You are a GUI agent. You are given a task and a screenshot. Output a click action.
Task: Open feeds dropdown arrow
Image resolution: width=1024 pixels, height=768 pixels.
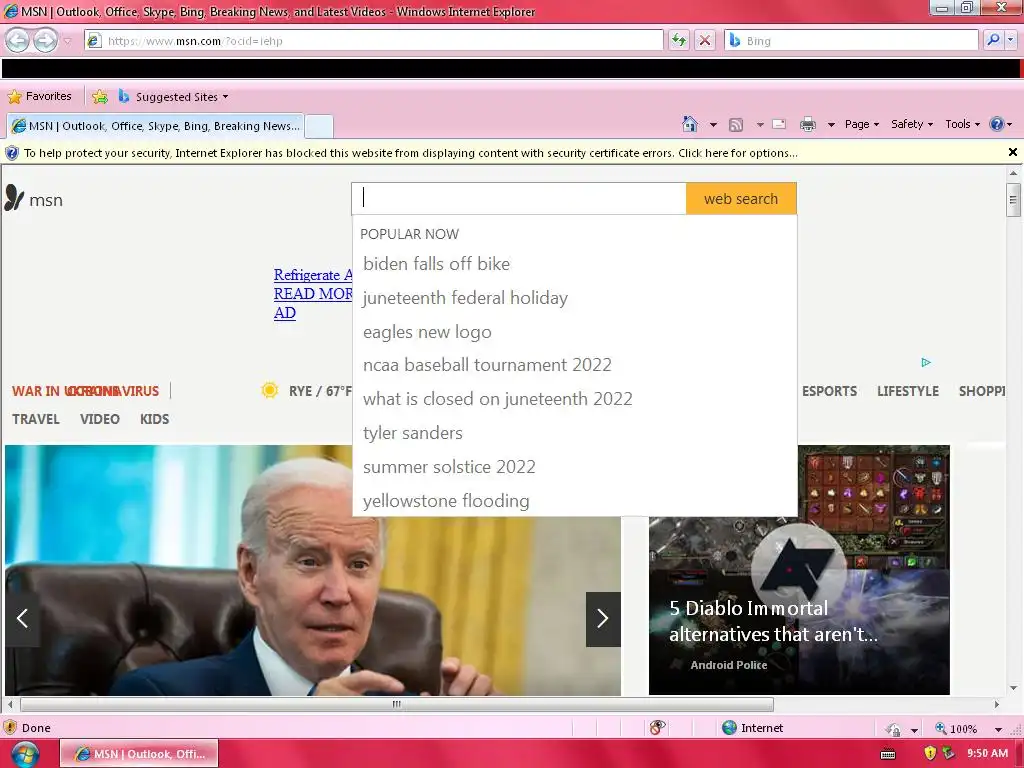pyautogui.click(x=760, y=124)
